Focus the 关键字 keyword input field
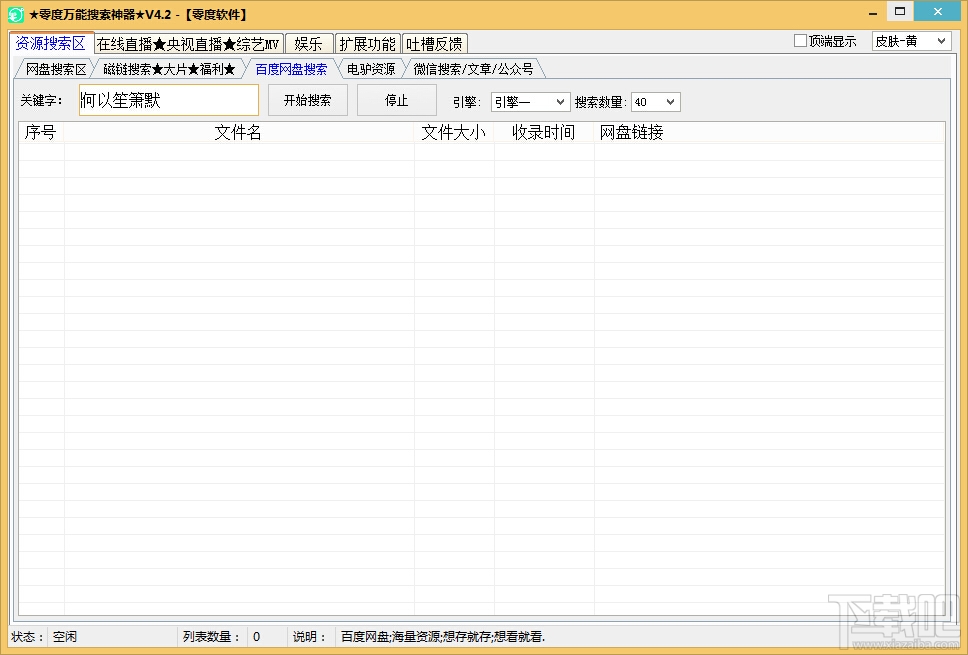 click(169, 100)
